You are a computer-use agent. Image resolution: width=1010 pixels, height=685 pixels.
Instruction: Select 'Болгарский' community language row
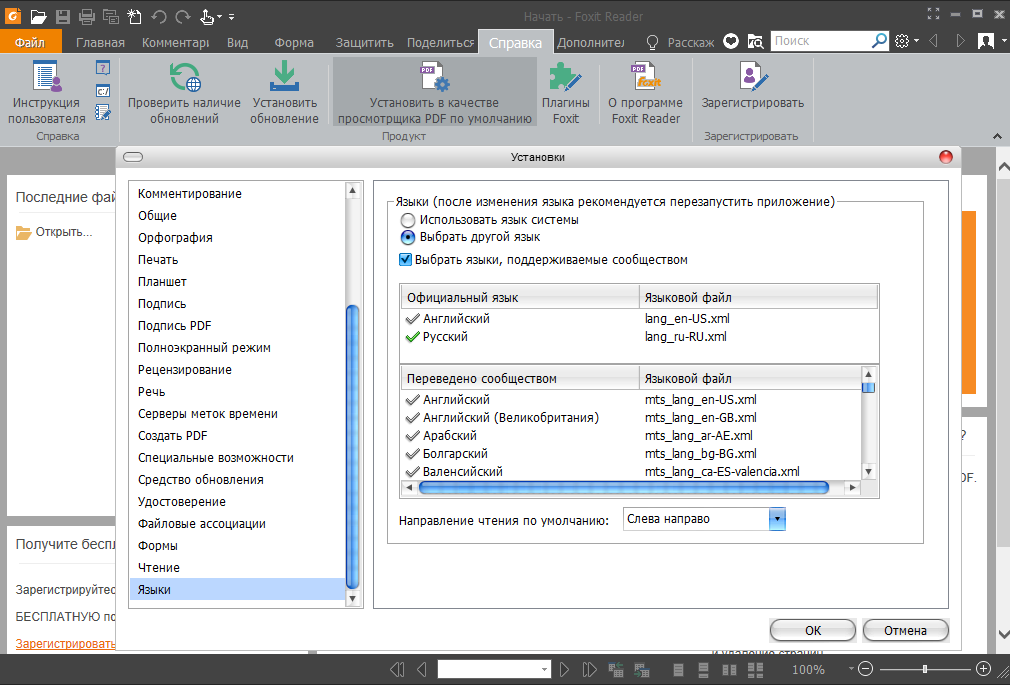[x=455, y=454]
